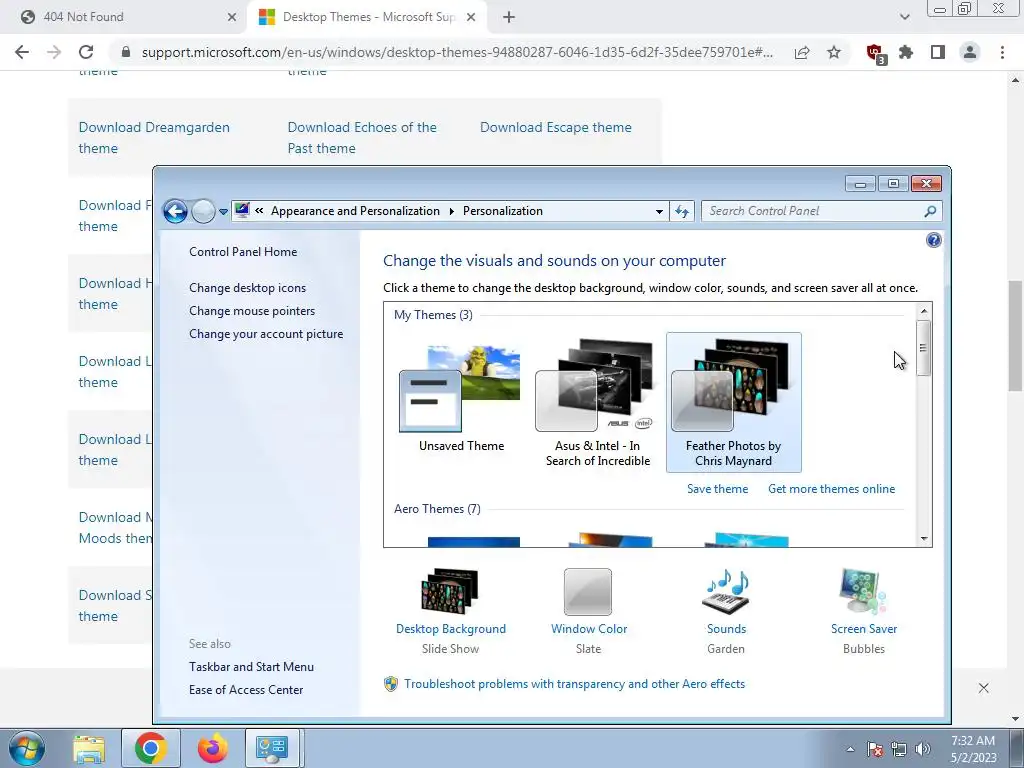Open File Explorer from taskbar

tap(89, 749)
